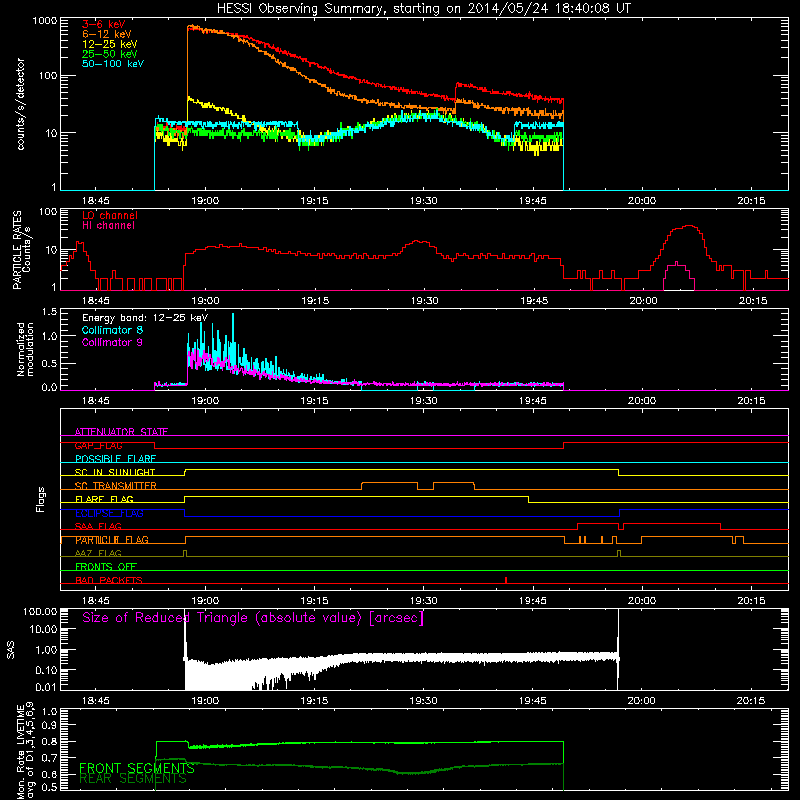Image resolution: width=800 pixels, height=800 pixels.
Task: Click the red BAD_PACKETS spike marker
Action: coord(506,580)
